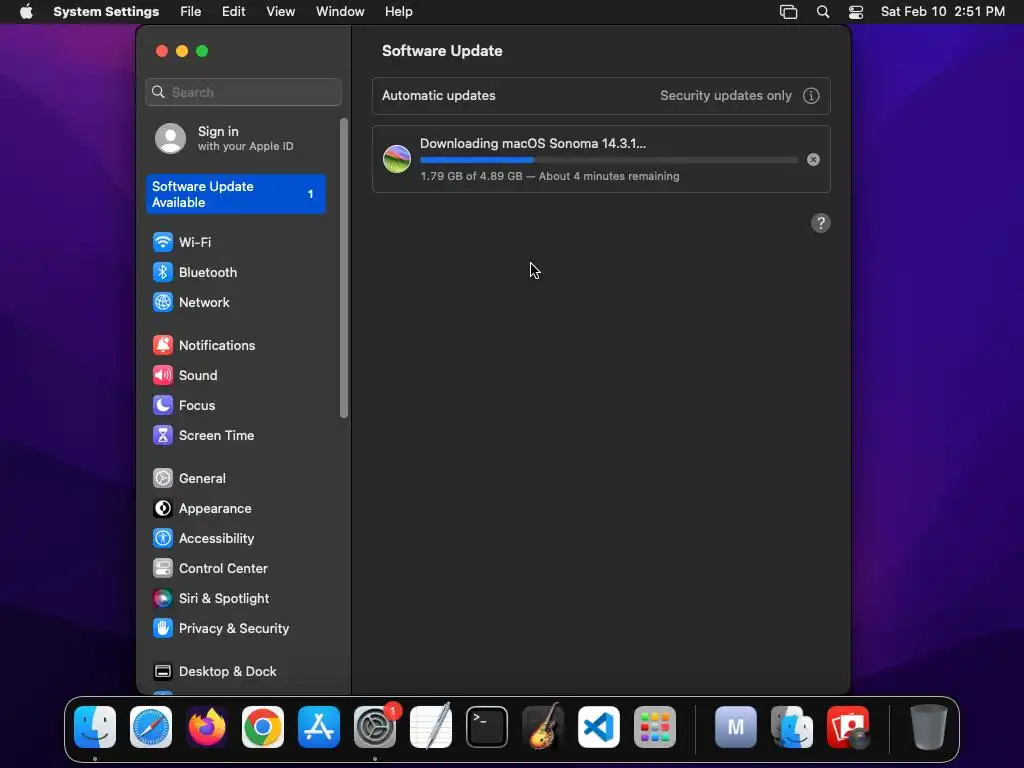The width and height of the screenshot is (1024, 768).
Task: Open Control Center in menu bar
Action: [856, 12]
